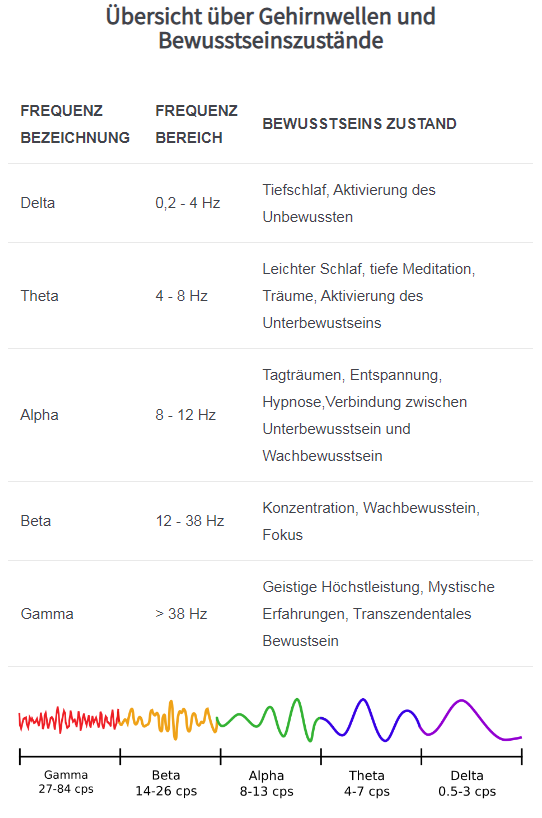Click the red Gamma waveform segment
This screenshot has width=542, height=818.
coord(69,720)
